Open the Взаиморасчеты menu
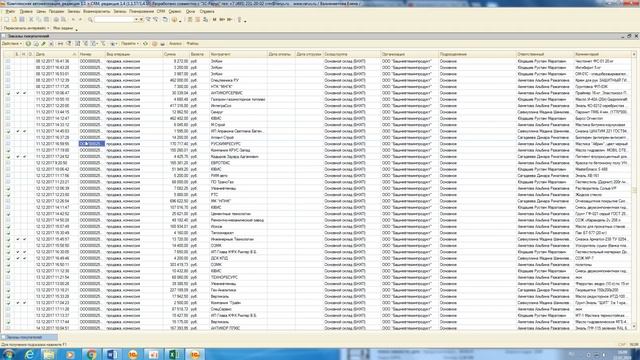Viewport: 640px width, 360px height. 97,11
